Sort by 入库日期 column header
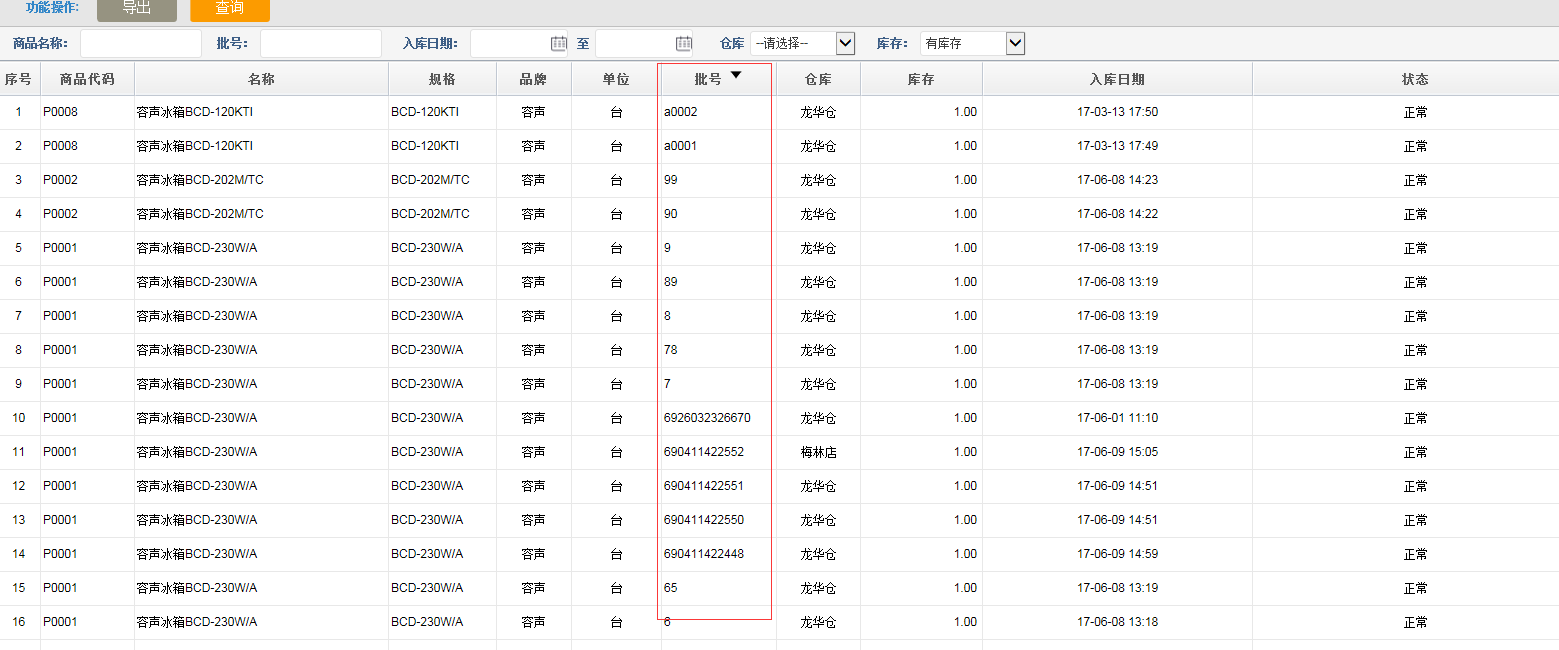Screen dimensions: 1559x650 1117,79
